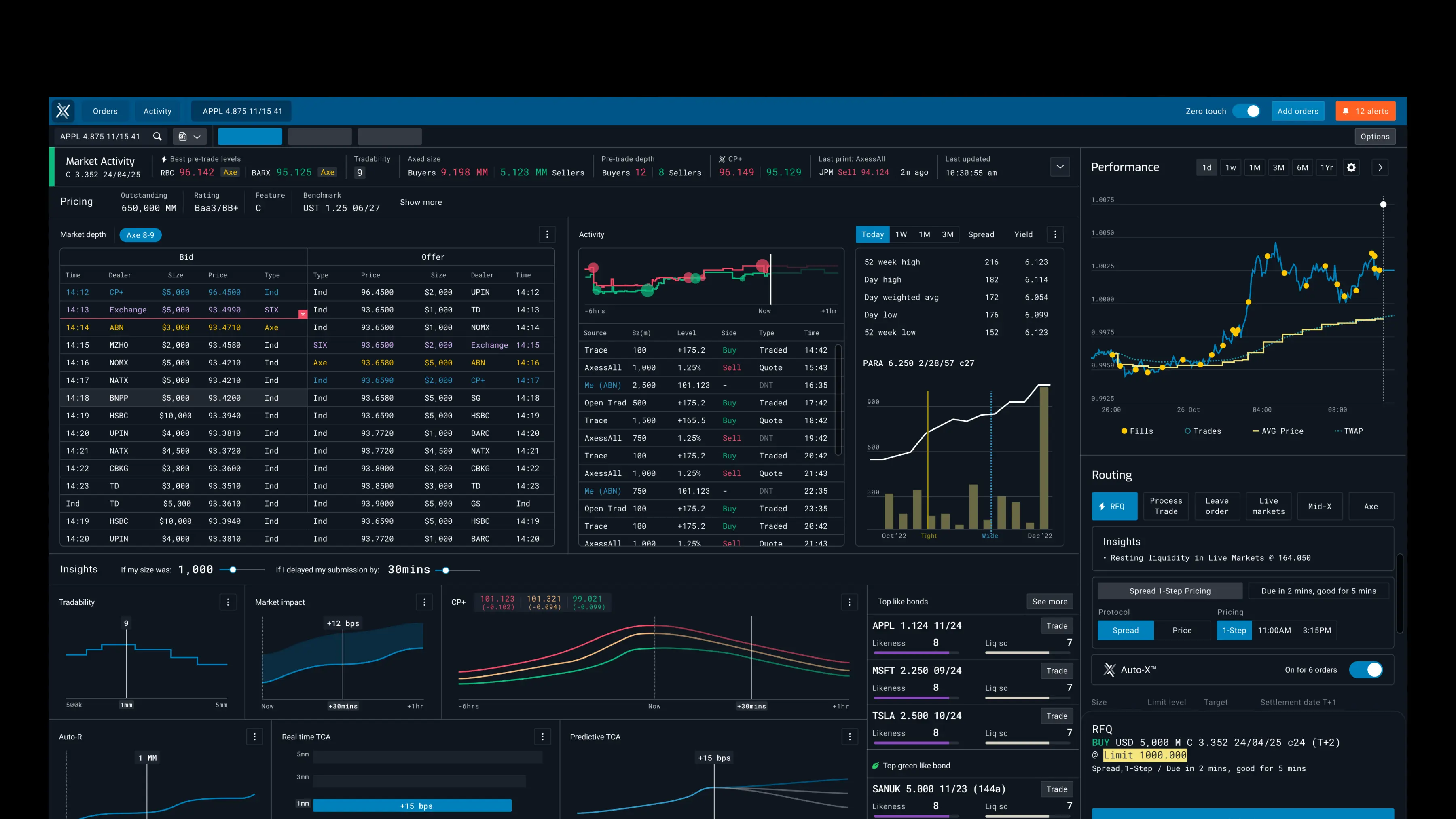Click Likeness bar for MSFT 2.250 09/24

click(x=916, y=698)
